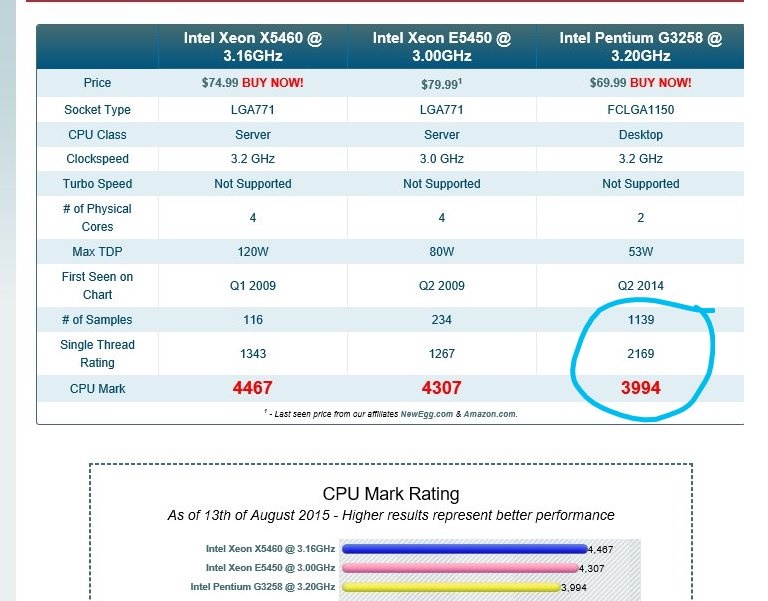Viewport: 768px width, 601px height.
Task: Click the 4,467 chart value label
Action: pyautogui.click(x=600, y=550)
